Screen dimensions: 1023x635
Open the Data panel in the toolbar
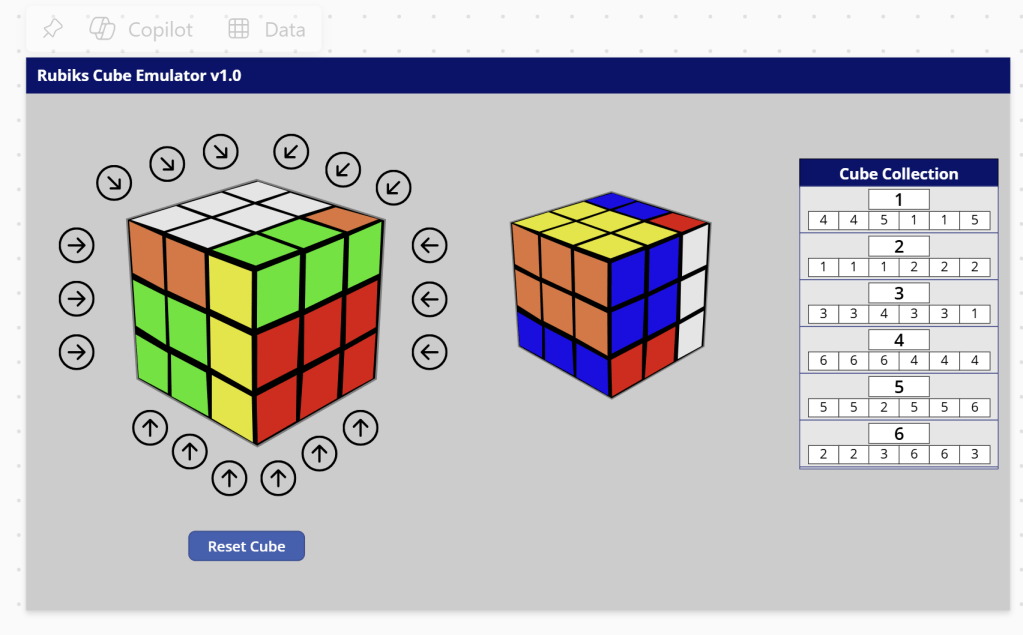[266, 29]
